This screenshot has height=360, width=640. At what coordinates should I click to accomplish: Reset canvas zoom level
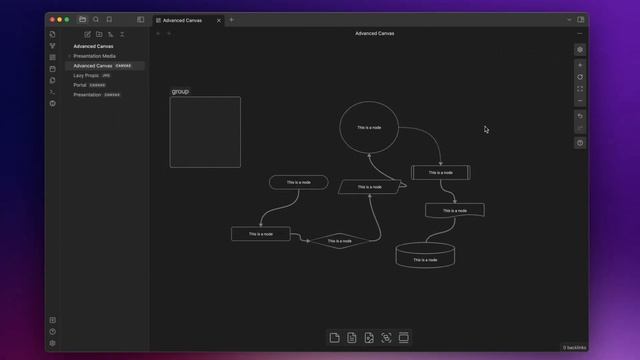580,77
